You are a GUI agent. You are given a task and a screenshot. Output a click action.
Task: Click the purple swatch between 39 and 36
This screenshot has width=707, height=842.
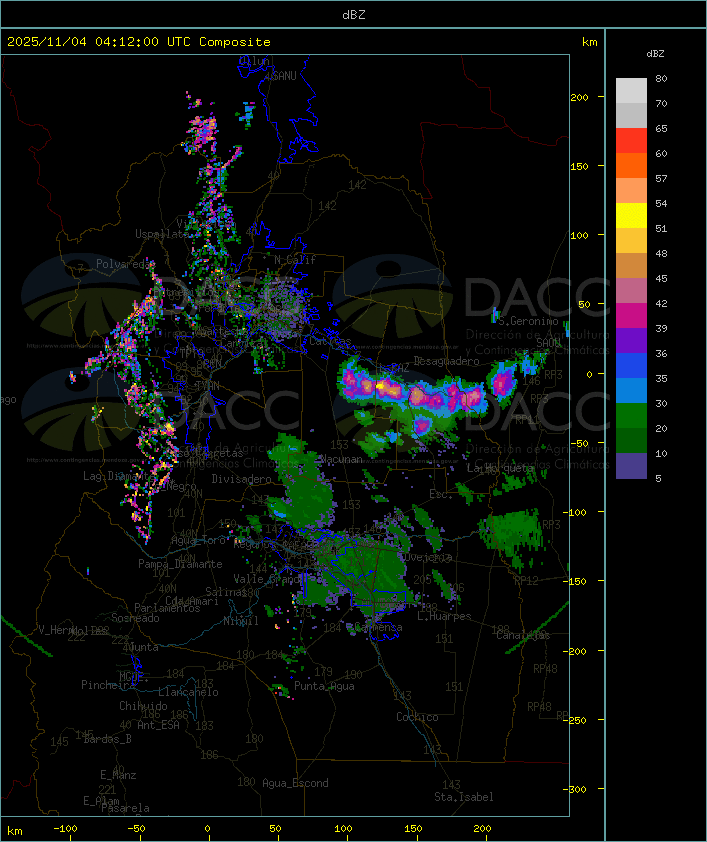pyautogui.click(x=631, y=340)
